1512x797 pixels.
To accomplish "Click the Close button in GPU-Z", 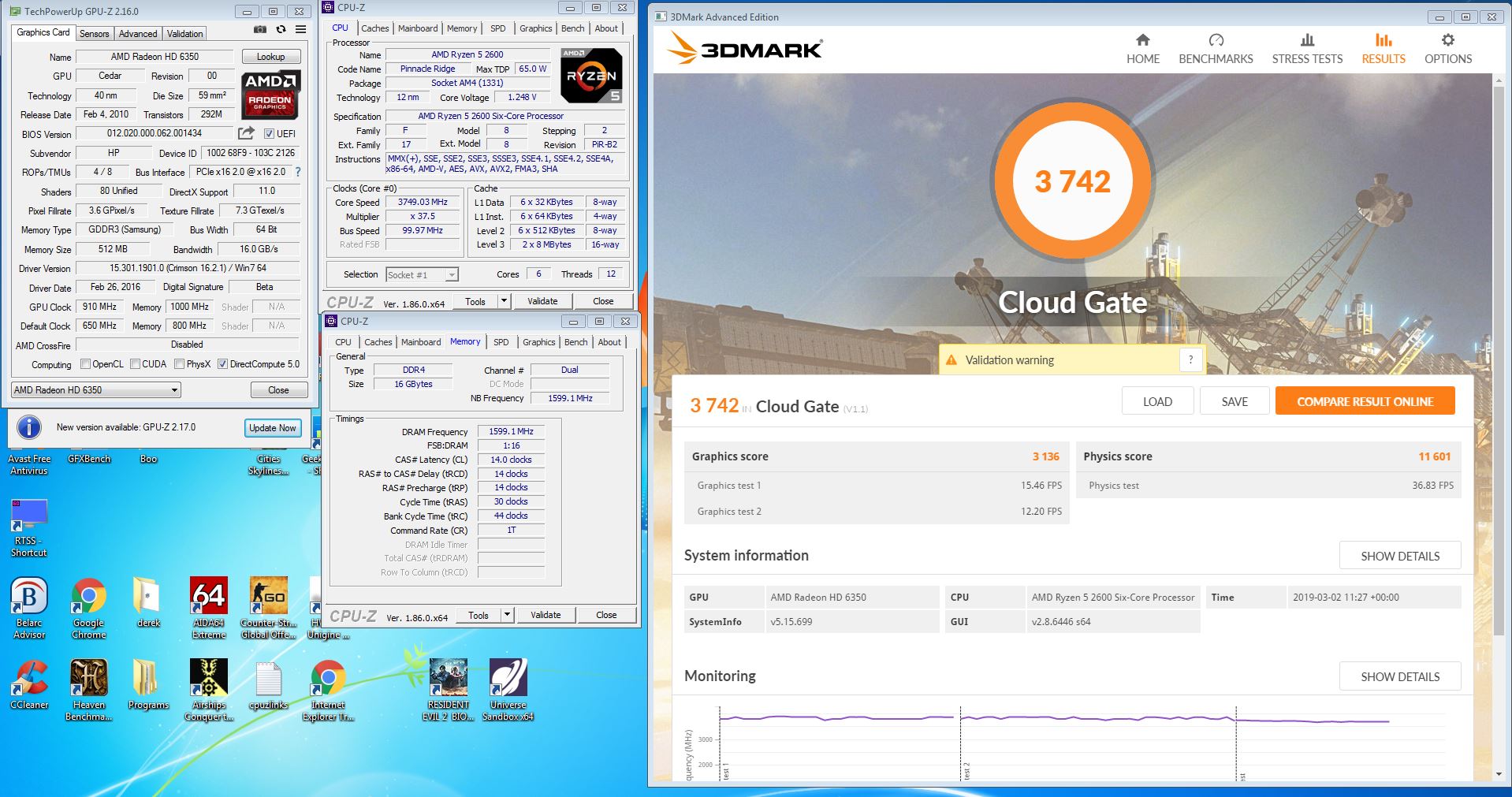I will pyautogui.click(x=278, y=390).
